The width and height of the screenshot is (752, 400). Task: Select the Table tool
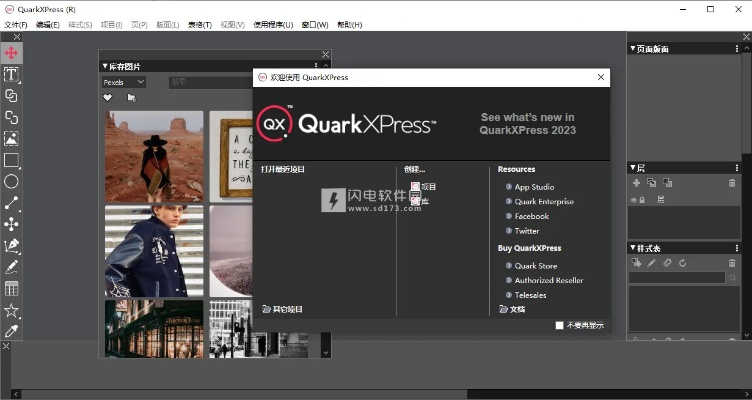[x=11, y=288]
